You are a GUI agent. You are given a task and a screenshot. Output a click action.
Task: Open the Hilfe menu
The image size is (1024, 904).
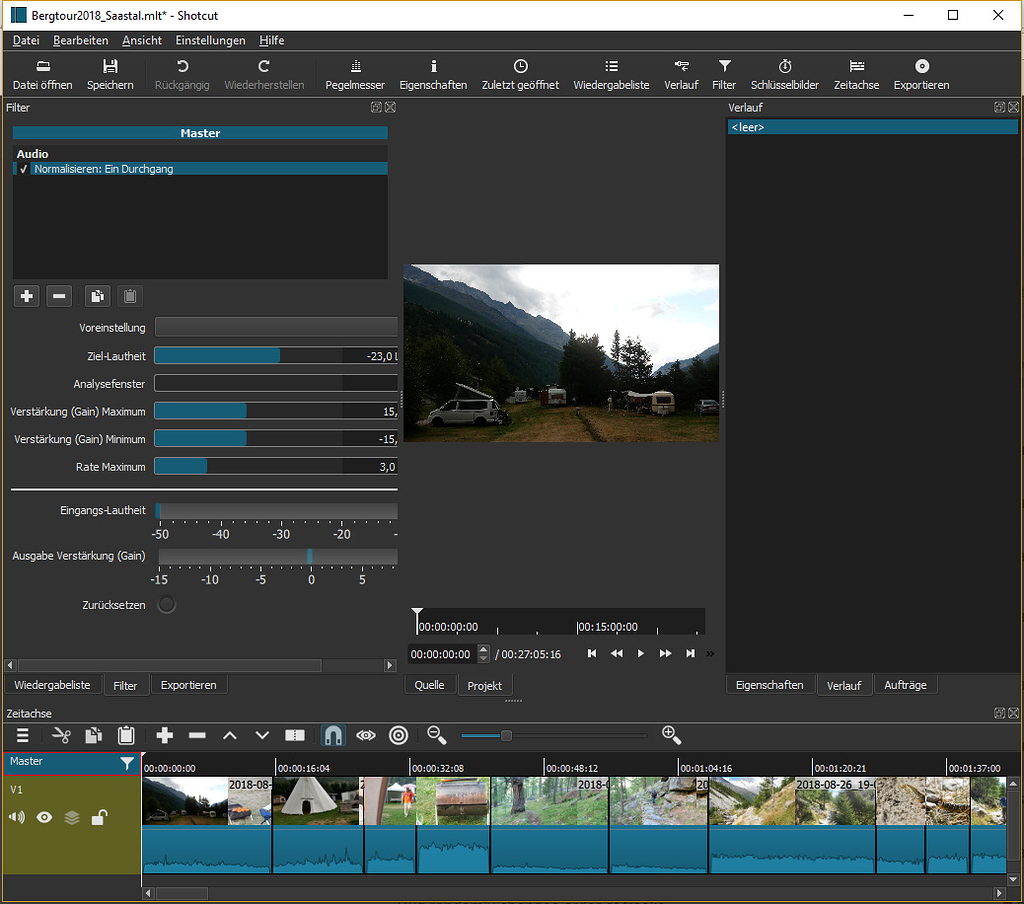click(272, 40)
